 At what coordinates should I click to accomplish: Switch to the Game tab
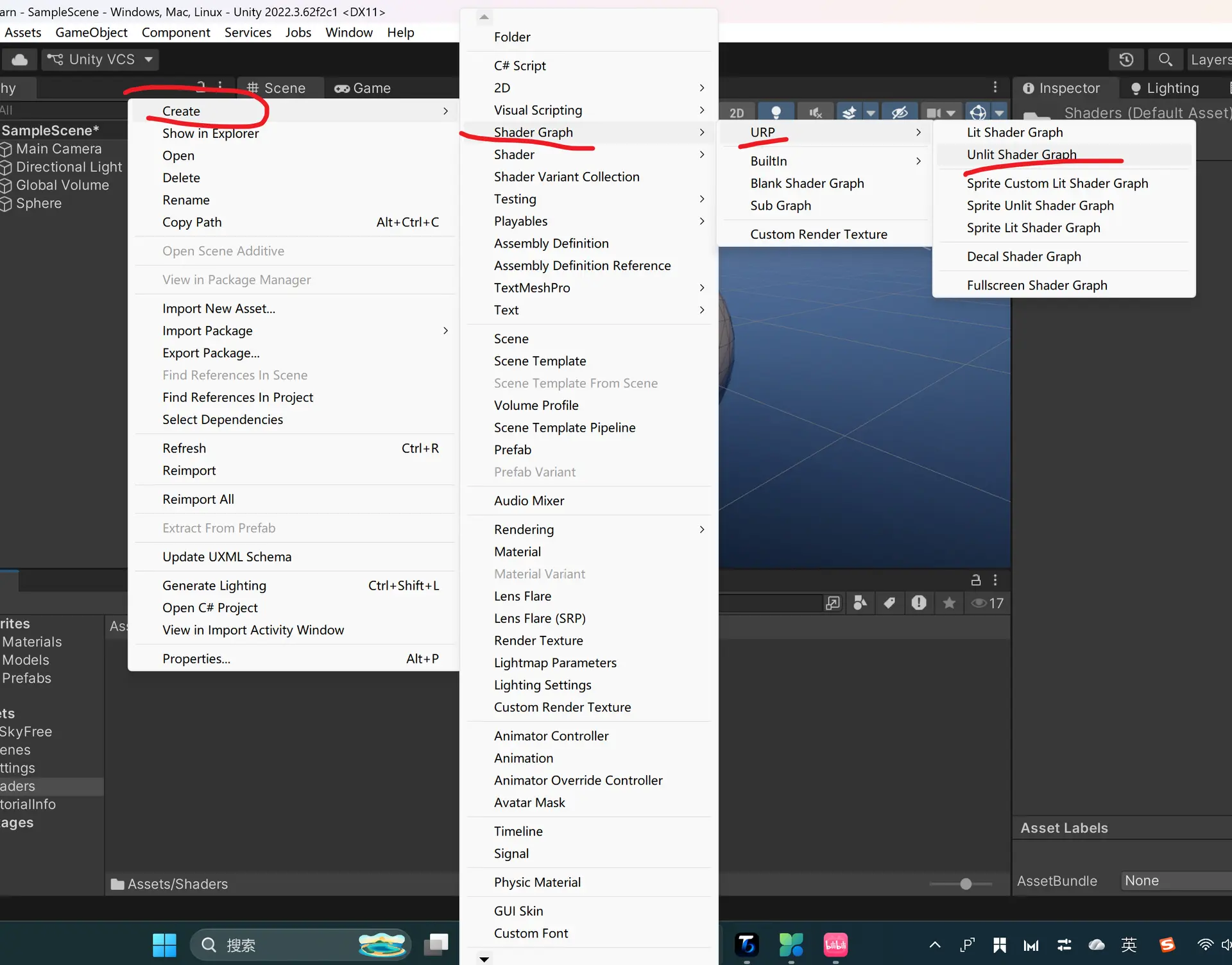[x=362, y=88]
